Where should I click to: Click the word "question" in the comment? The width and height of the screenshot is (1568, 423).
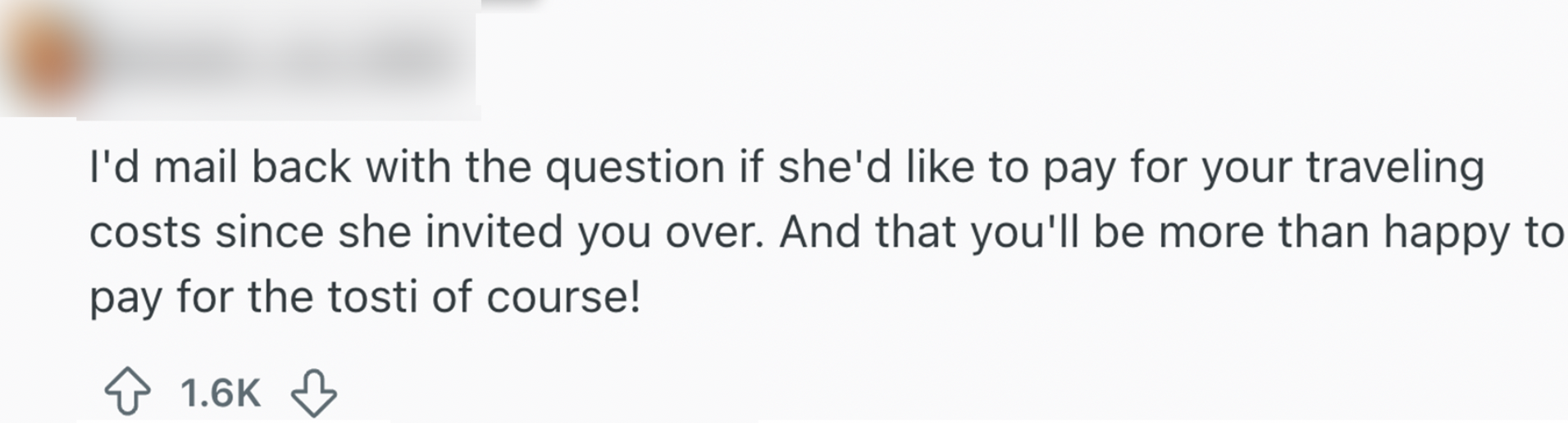(636, 169)
